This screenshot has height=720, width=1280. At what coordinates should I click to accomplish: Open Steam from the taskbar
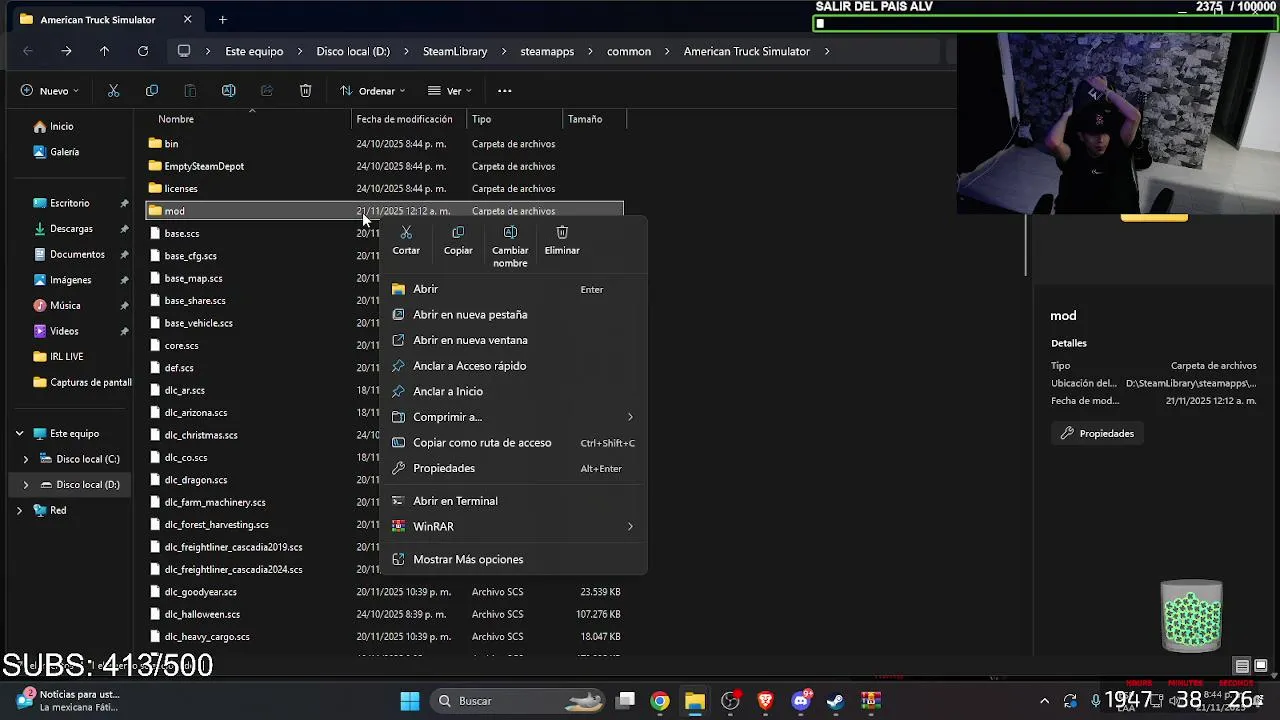point(835,701)
